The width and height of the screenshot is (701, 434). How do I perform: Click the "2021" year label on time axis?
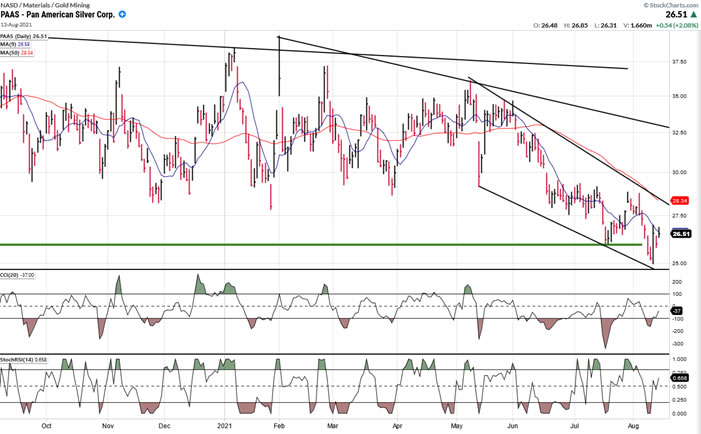coord(224,426)
